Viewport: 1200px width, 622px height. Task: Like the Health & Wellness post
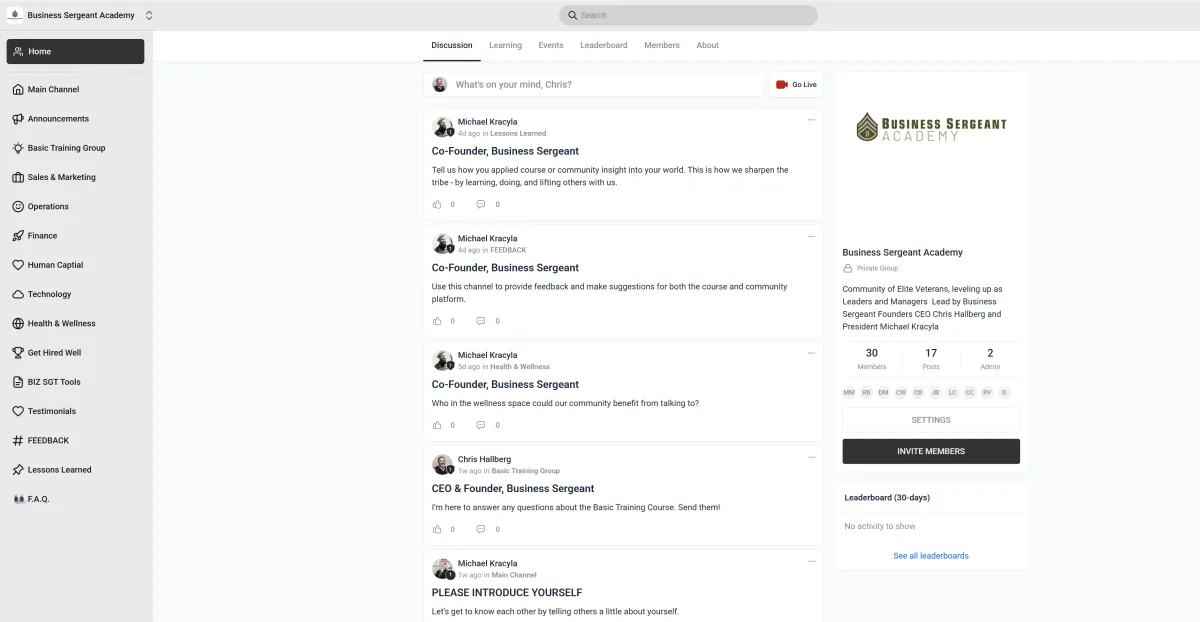point(437,425)
